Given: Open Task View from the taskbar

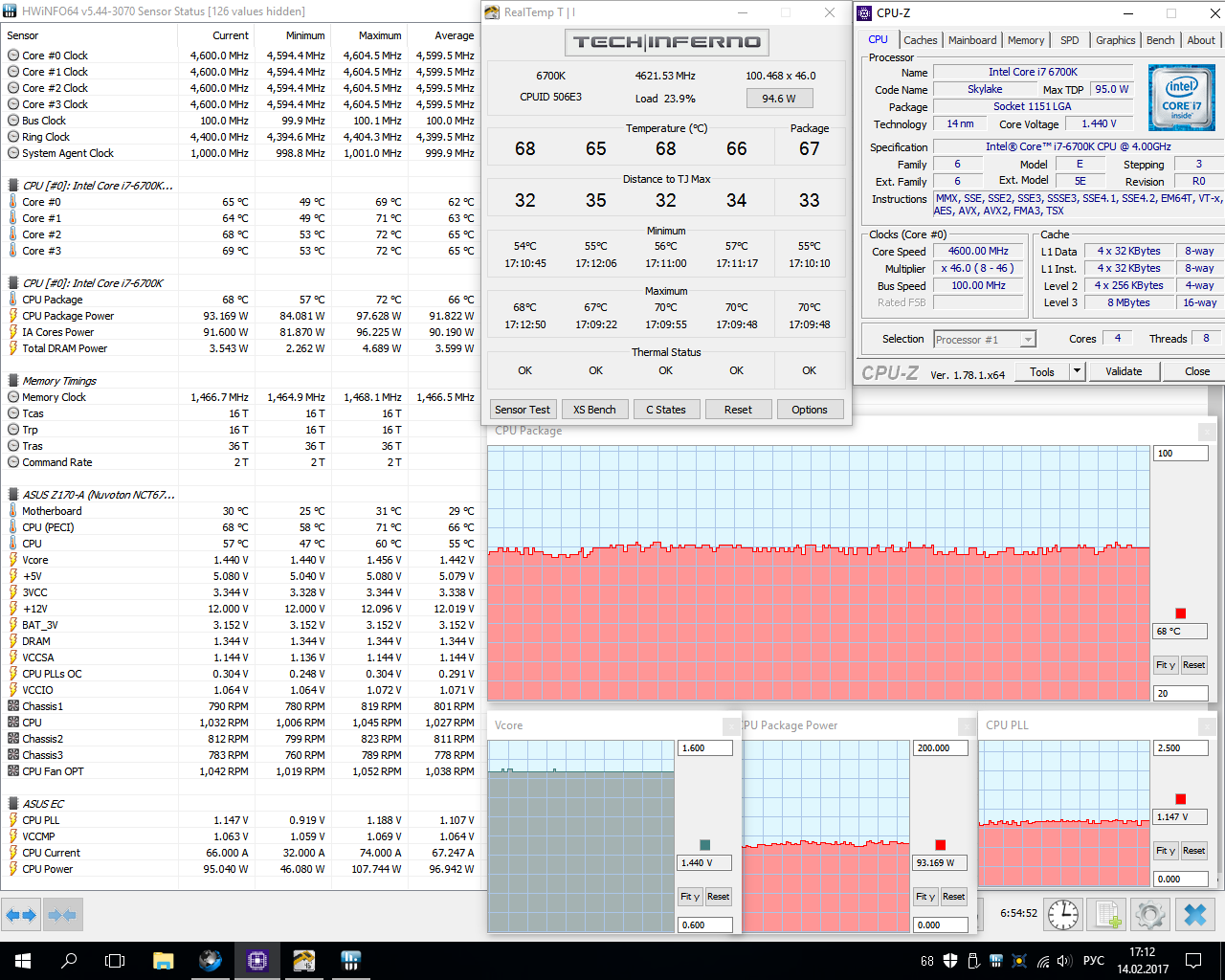Looking at the screenshot, I should click(x=115, y=961).
